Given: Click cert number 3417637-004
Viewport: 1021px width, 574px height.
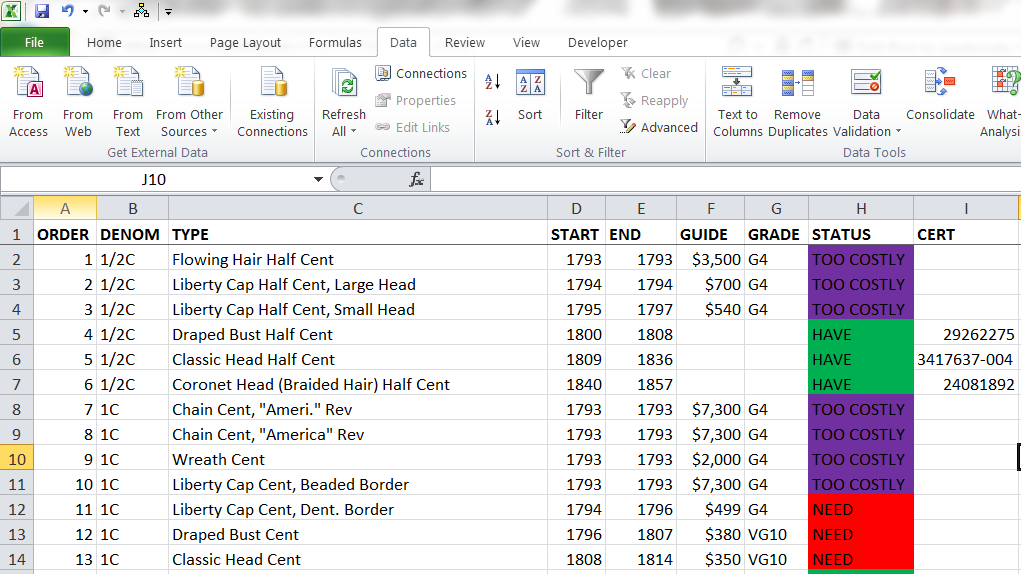Looking at the screenshot, I should click(965, 359).
